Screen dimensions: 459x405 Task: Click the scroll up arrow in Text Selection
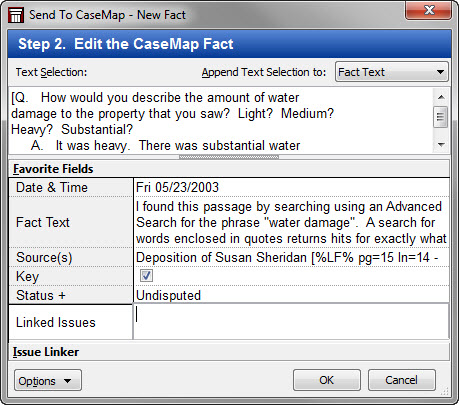click(441, 97)
